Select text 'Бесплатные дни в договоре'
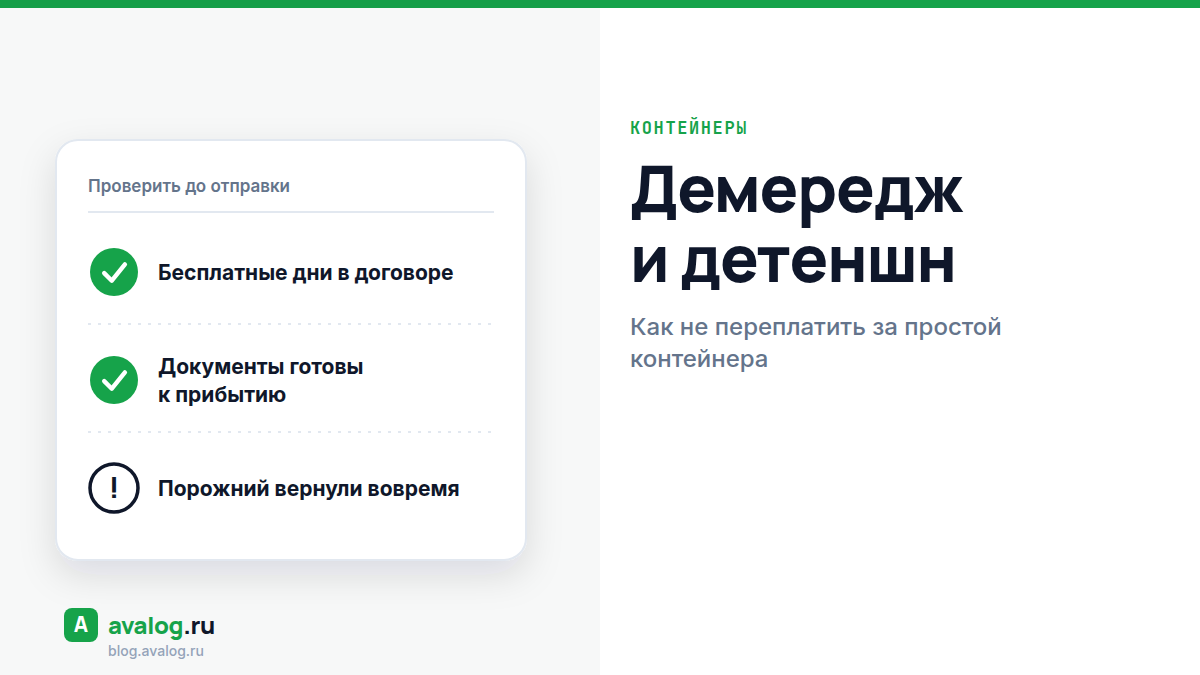The width and height of the screenshot is (1200, 675). (305, 272)
